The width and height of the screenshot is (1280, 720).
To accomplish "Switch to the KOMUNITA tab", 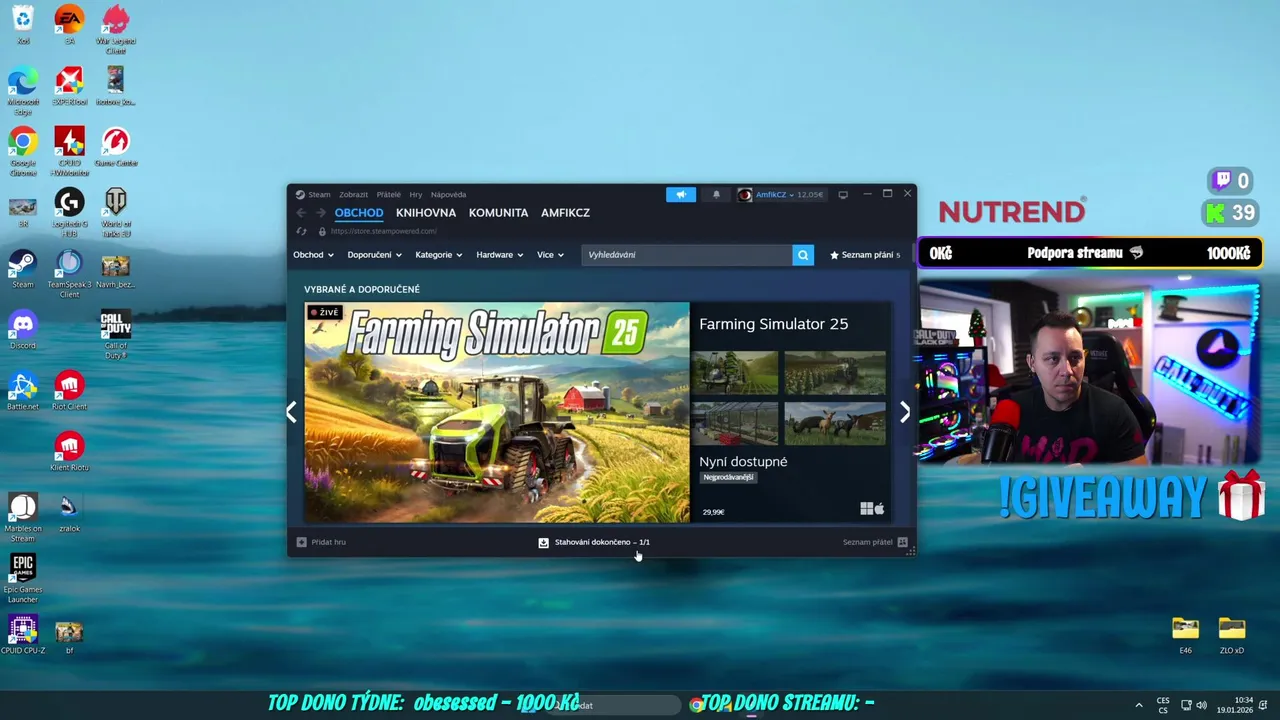I will coord(498,213).
